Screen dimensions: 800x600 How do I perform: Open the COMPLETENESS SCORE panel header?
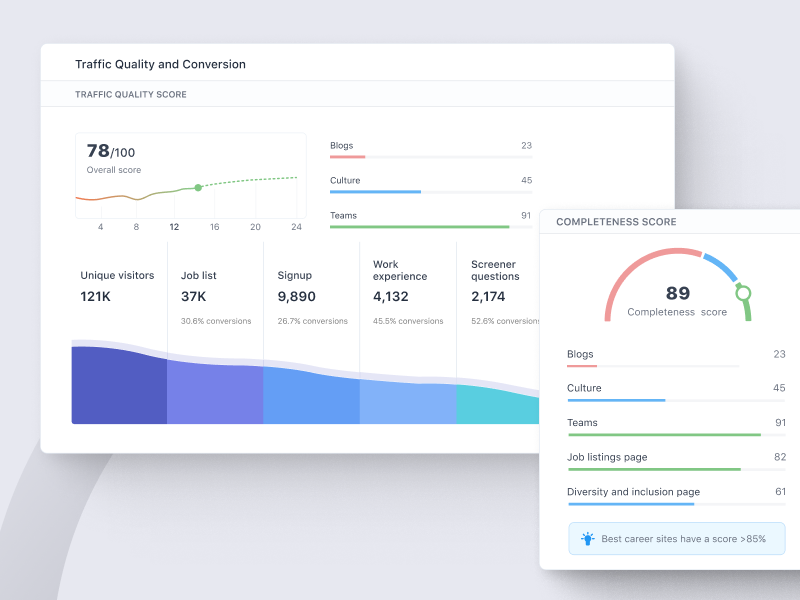point(616,222)
